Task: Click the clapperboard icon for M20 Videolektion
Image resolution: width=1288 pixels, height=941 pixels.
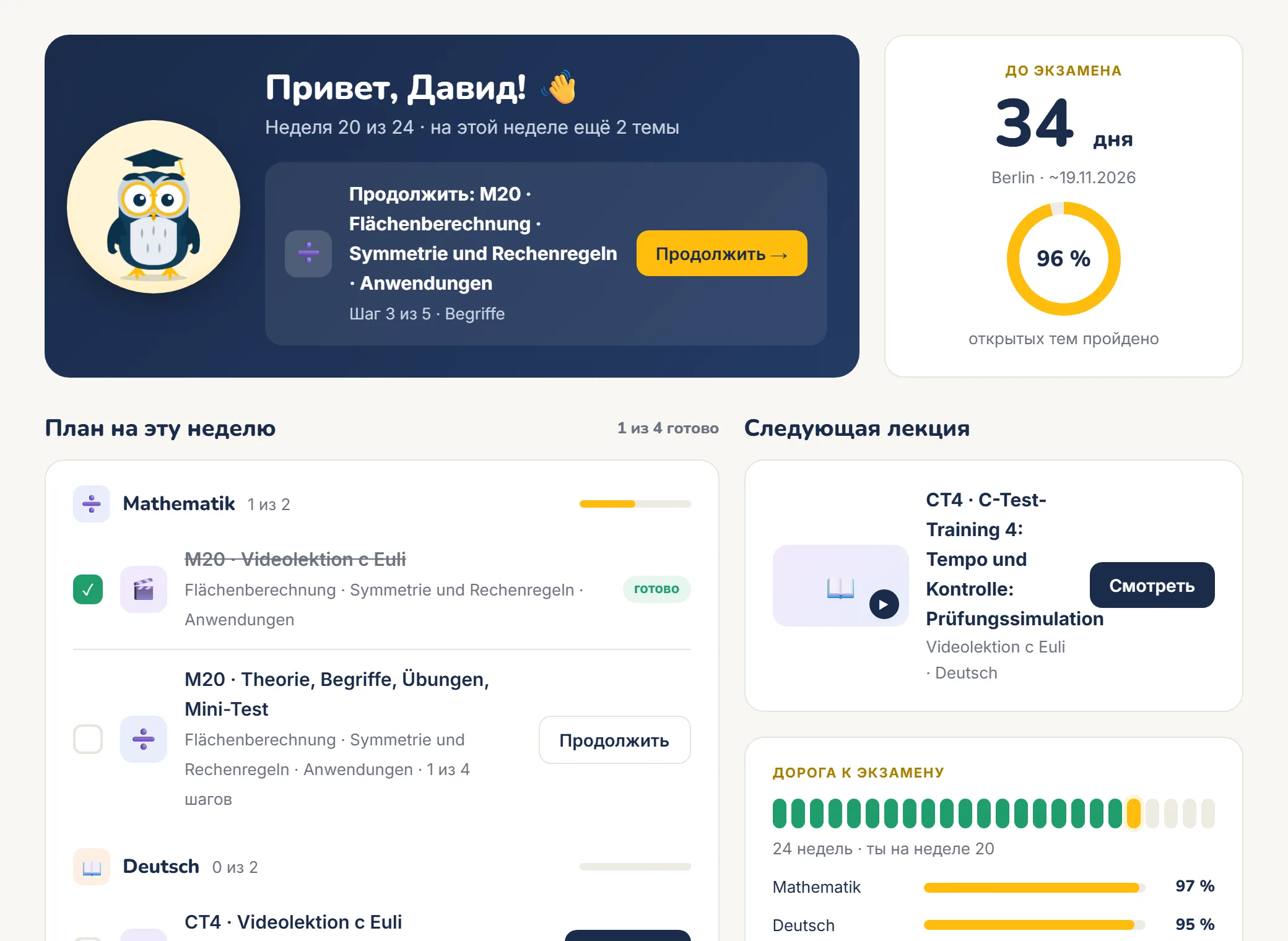Action: click(x=144, y=589)
